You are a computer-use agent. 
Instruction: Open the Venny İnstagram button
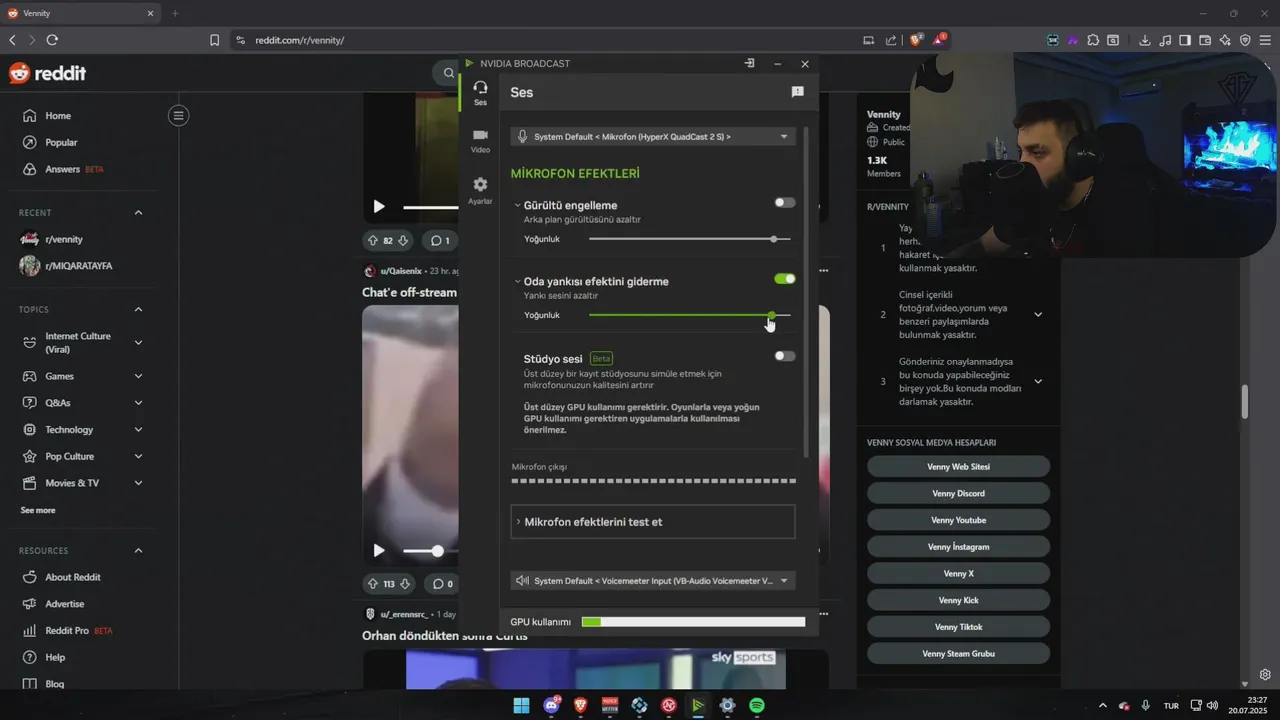click(958, 547)
